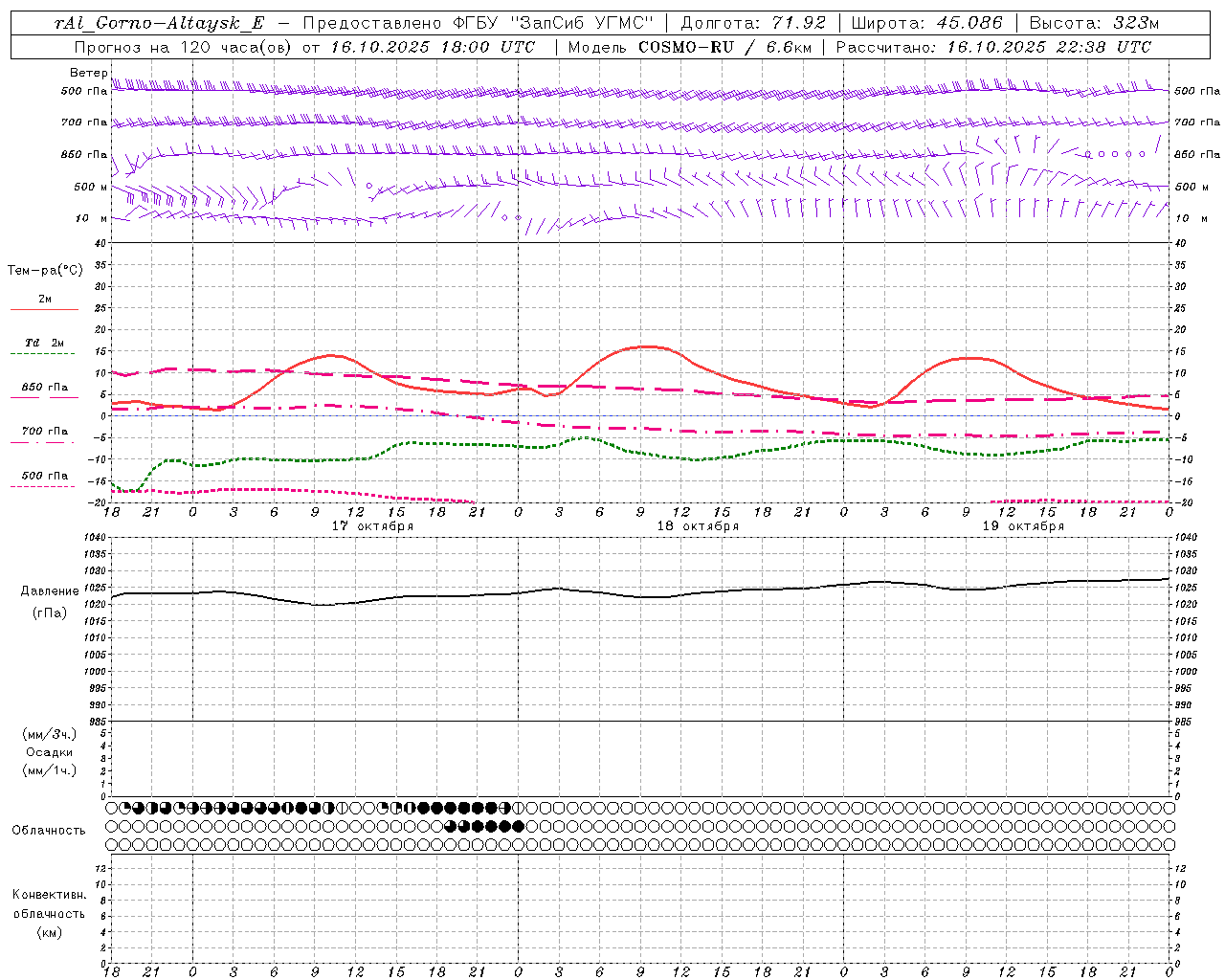Click the dash-dot 700 гПа legend line
The height and width of the screenshot is (980, 1225).
(42, 442)
